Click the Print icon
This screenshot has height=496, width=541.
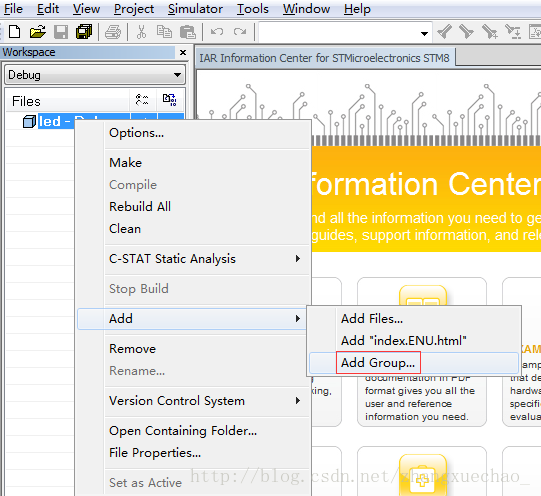[112, 32]
